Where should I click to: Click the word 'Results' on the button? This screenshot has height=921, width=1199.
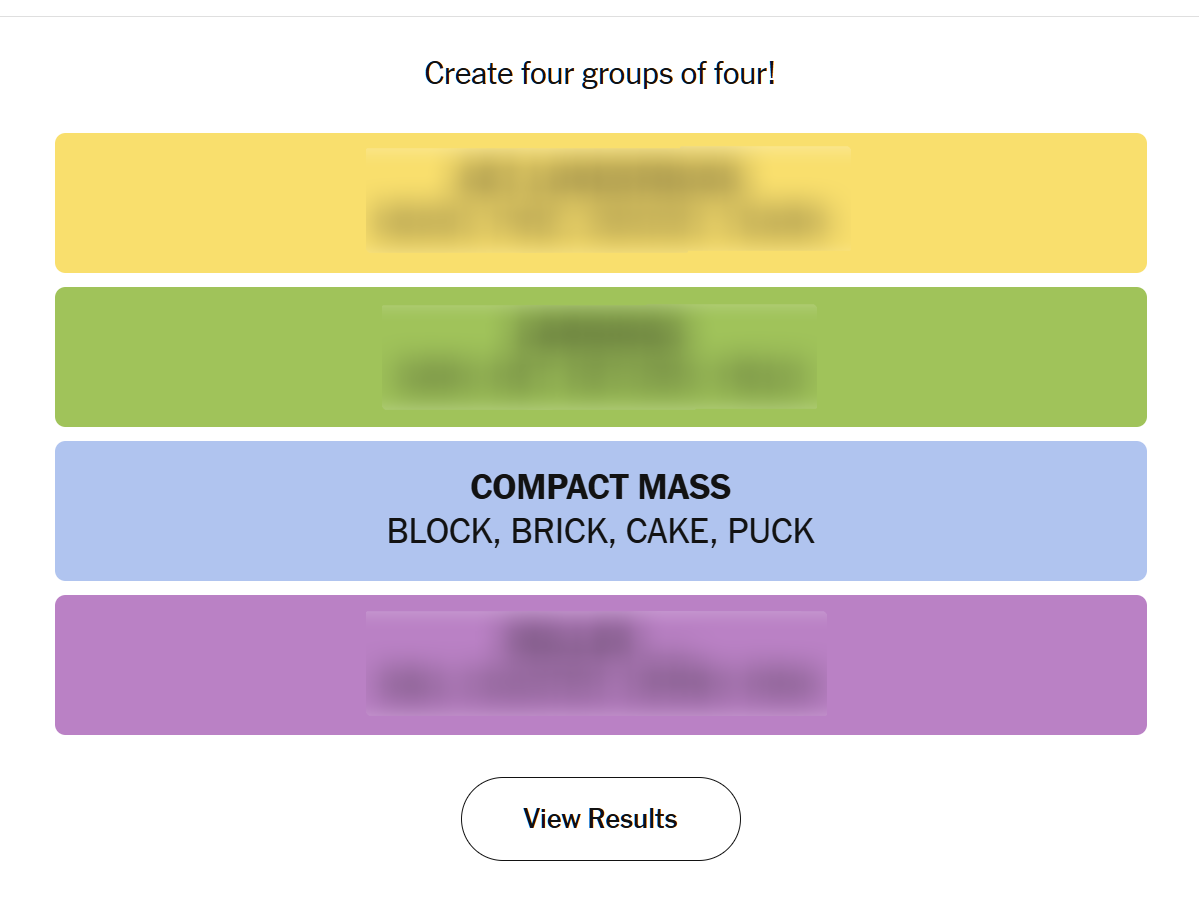632,819
